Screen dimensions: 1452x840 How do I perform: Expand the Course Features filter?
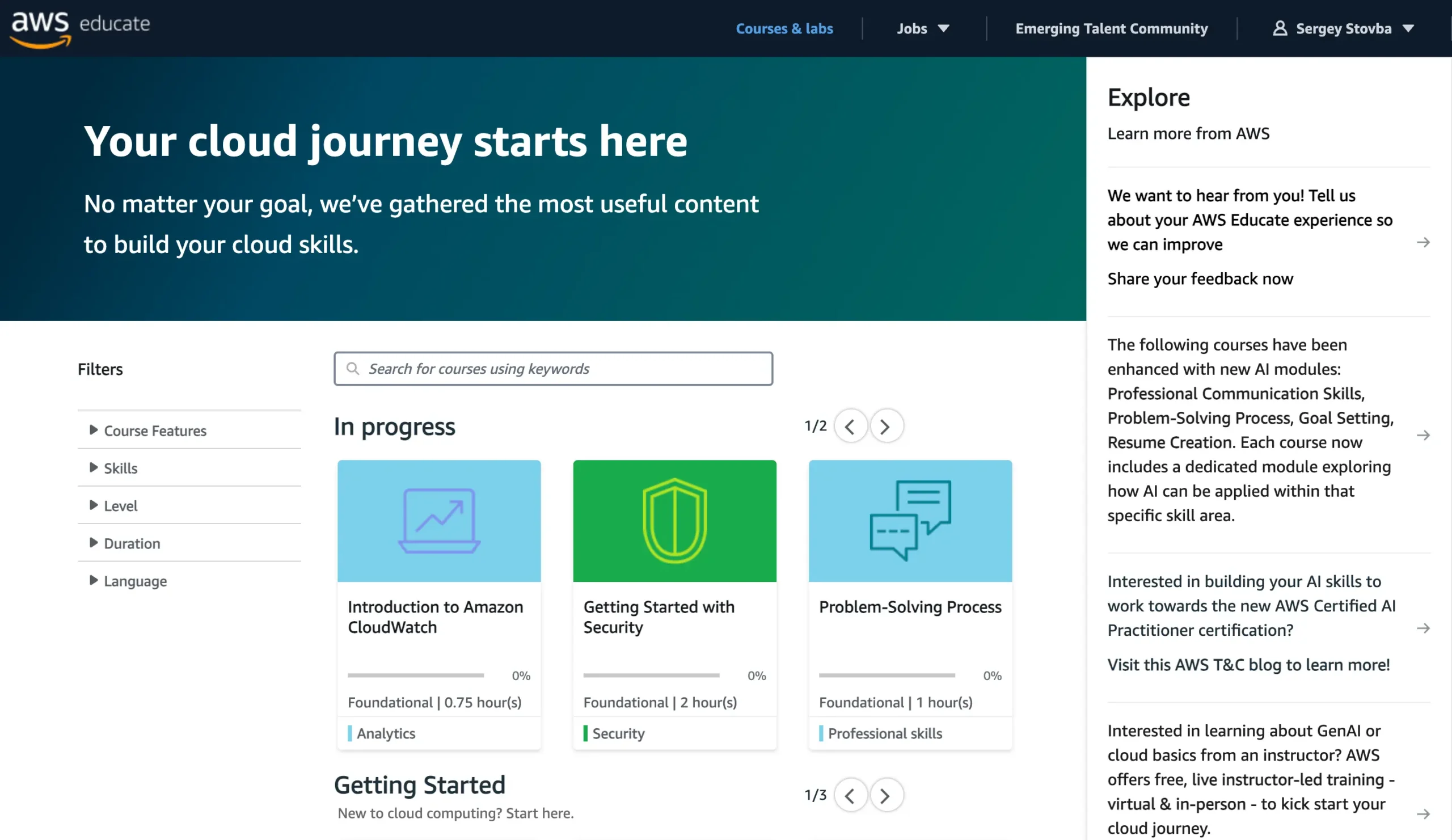click(x=189, y=431)
